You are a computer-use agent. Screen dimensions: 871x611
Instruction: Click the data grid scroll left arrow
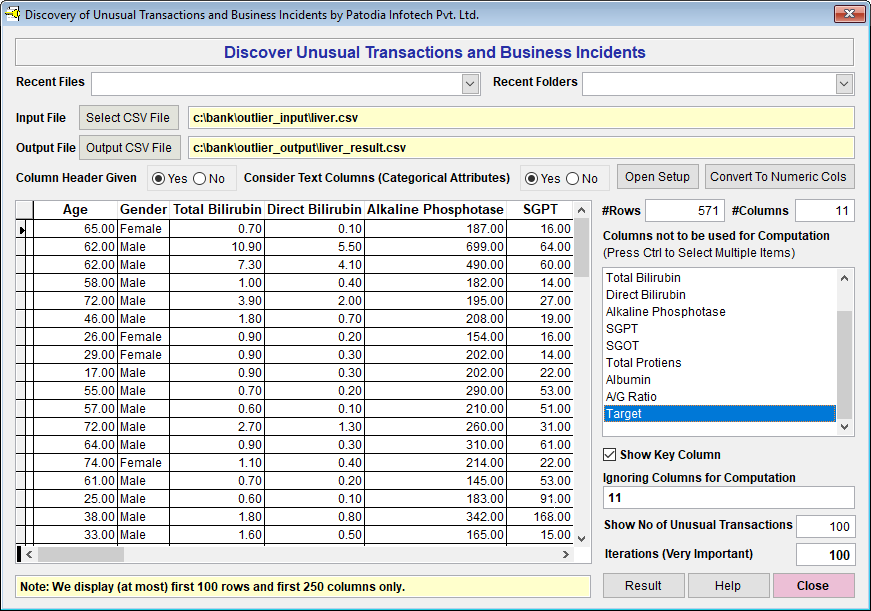coord(29,554)
